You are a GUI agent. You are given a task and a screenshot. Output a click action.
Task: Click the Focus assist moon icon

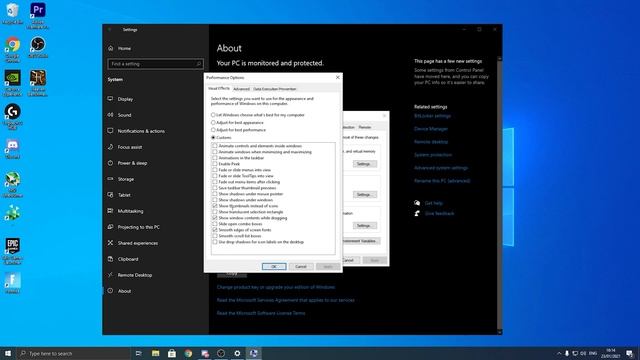point(111,147)
